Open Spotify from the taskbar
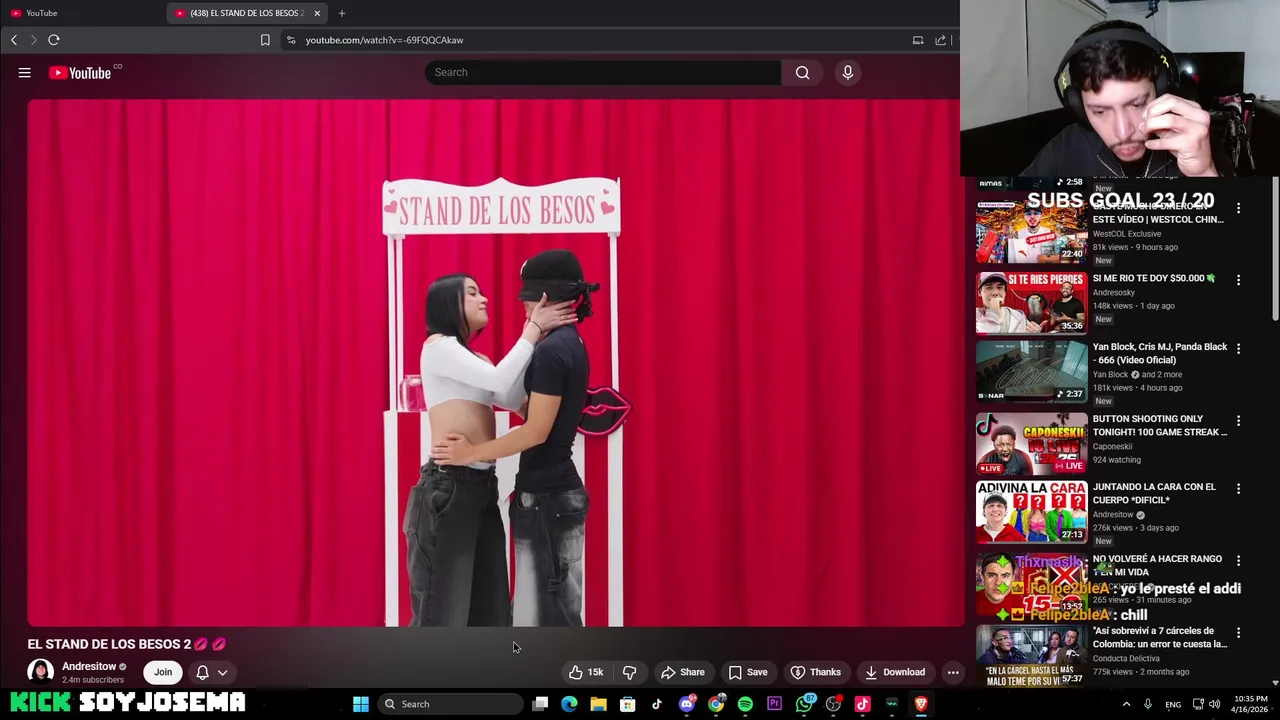 point(745,704)
